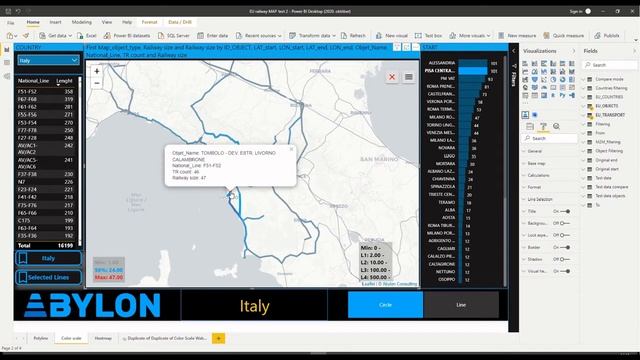Click the blue Circle button
640x360 pixels.
385,304
